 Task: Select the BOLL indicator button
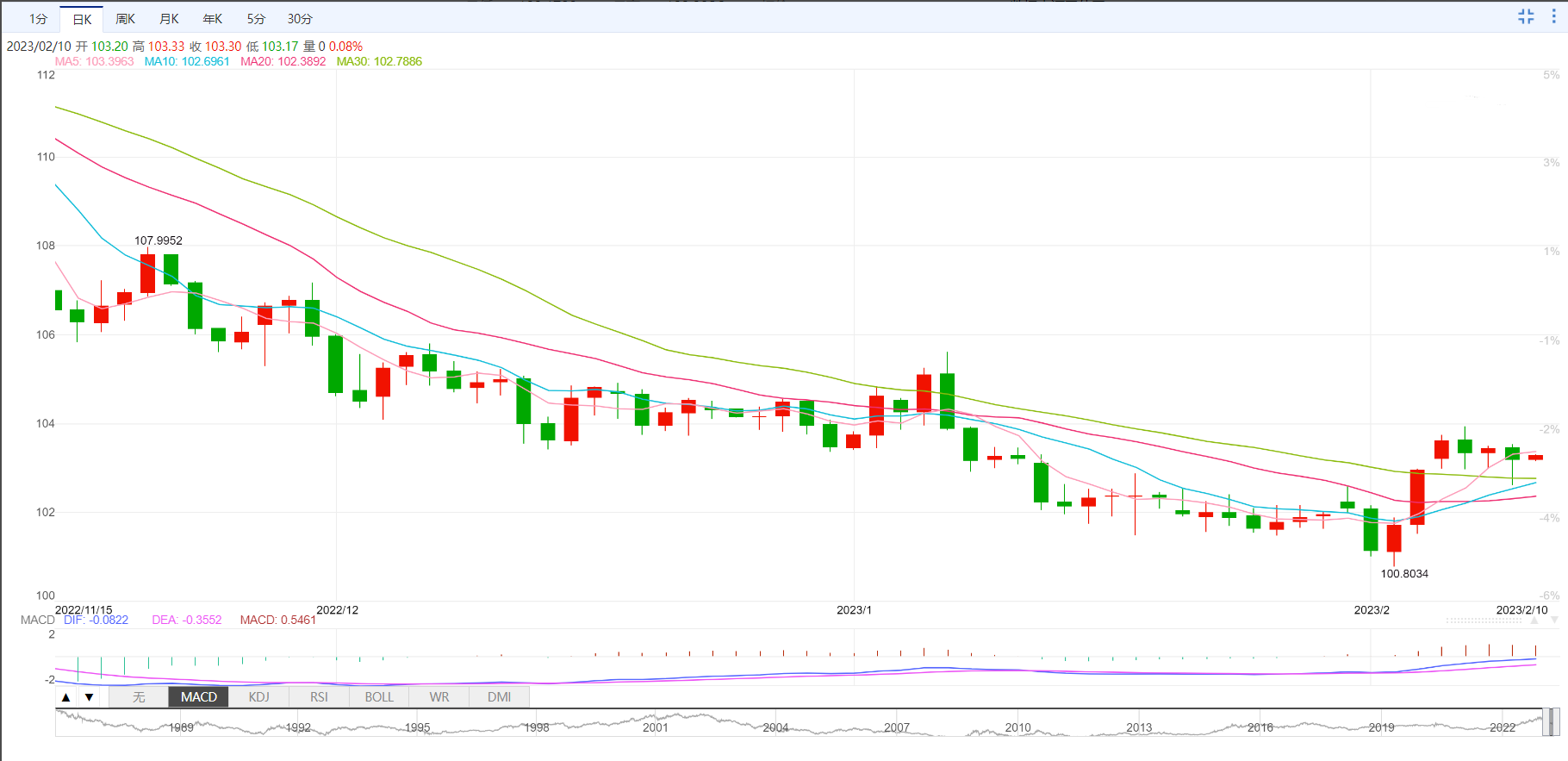(379, 697)
